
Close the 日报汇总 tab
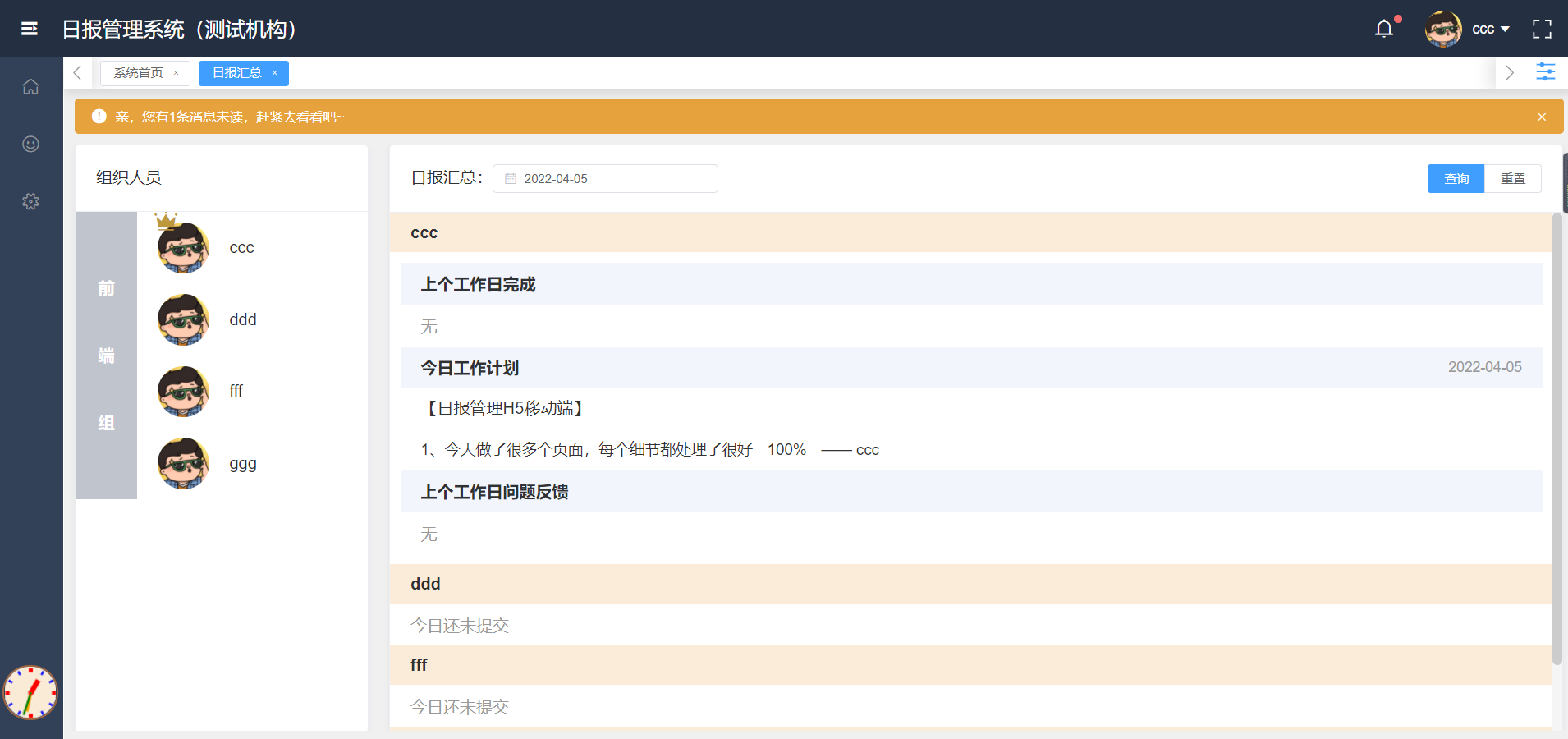click(274, 73)
